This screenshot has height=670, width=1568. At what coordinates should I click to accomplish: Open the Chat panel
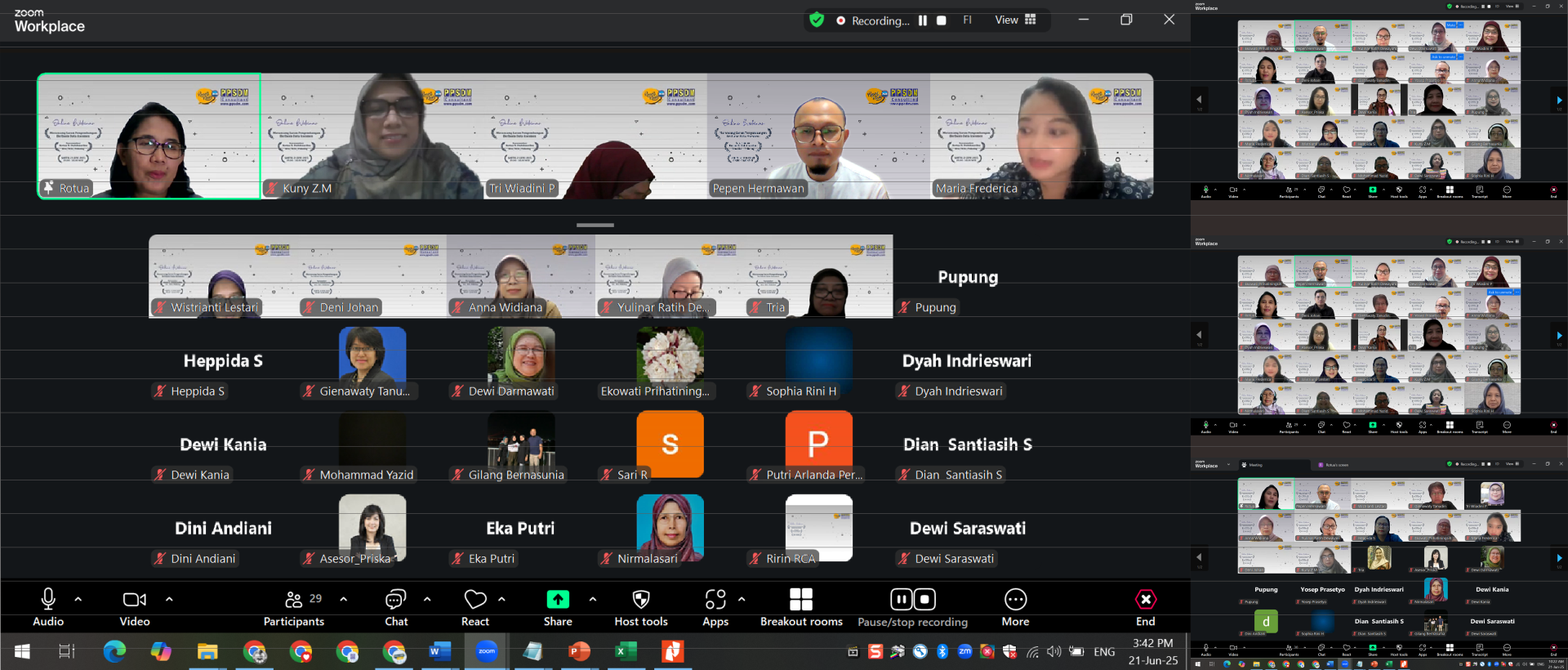pyautogui.click(x=396, y=608)
